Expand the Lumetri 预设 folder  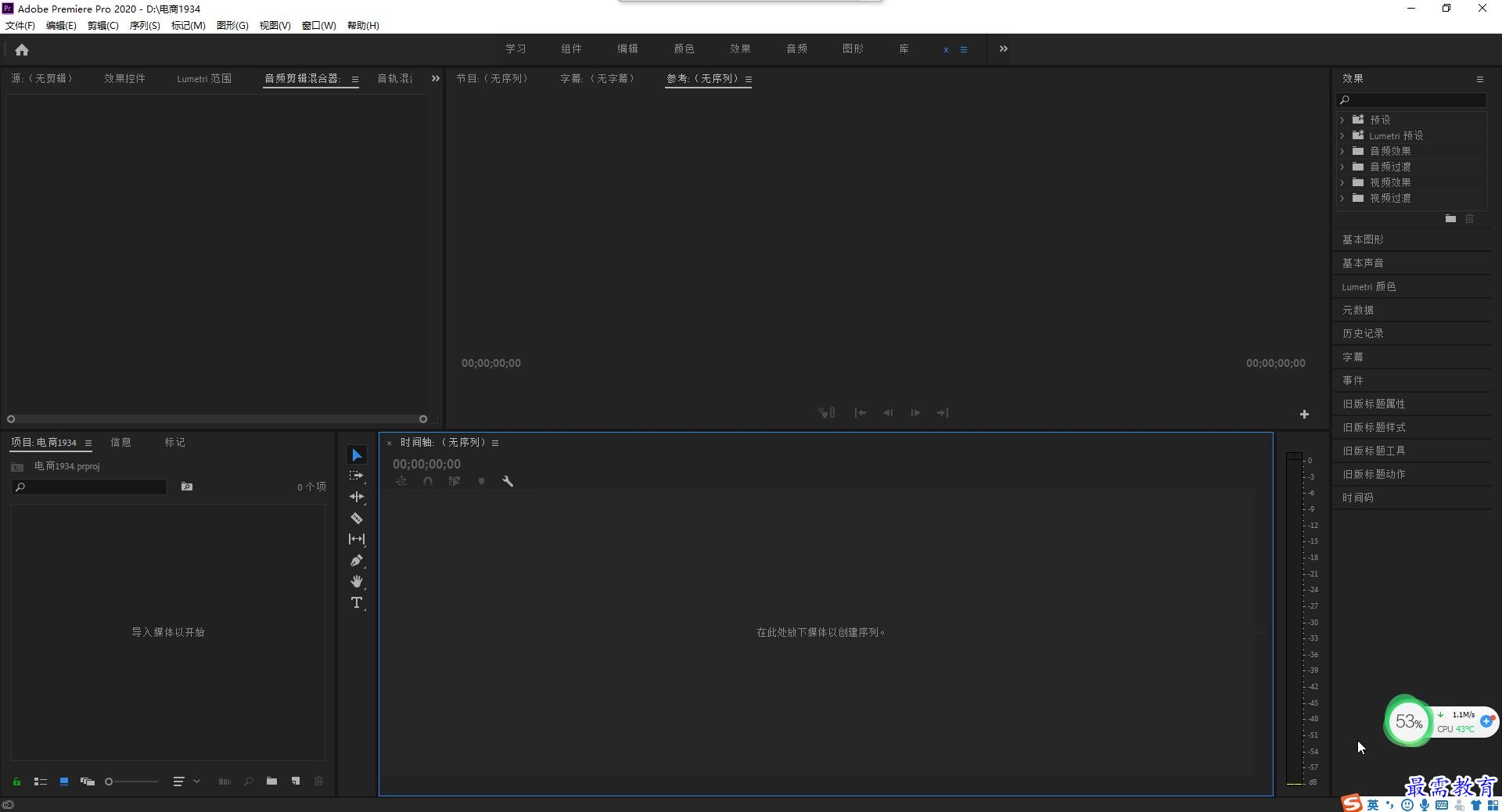(1342, 135)
